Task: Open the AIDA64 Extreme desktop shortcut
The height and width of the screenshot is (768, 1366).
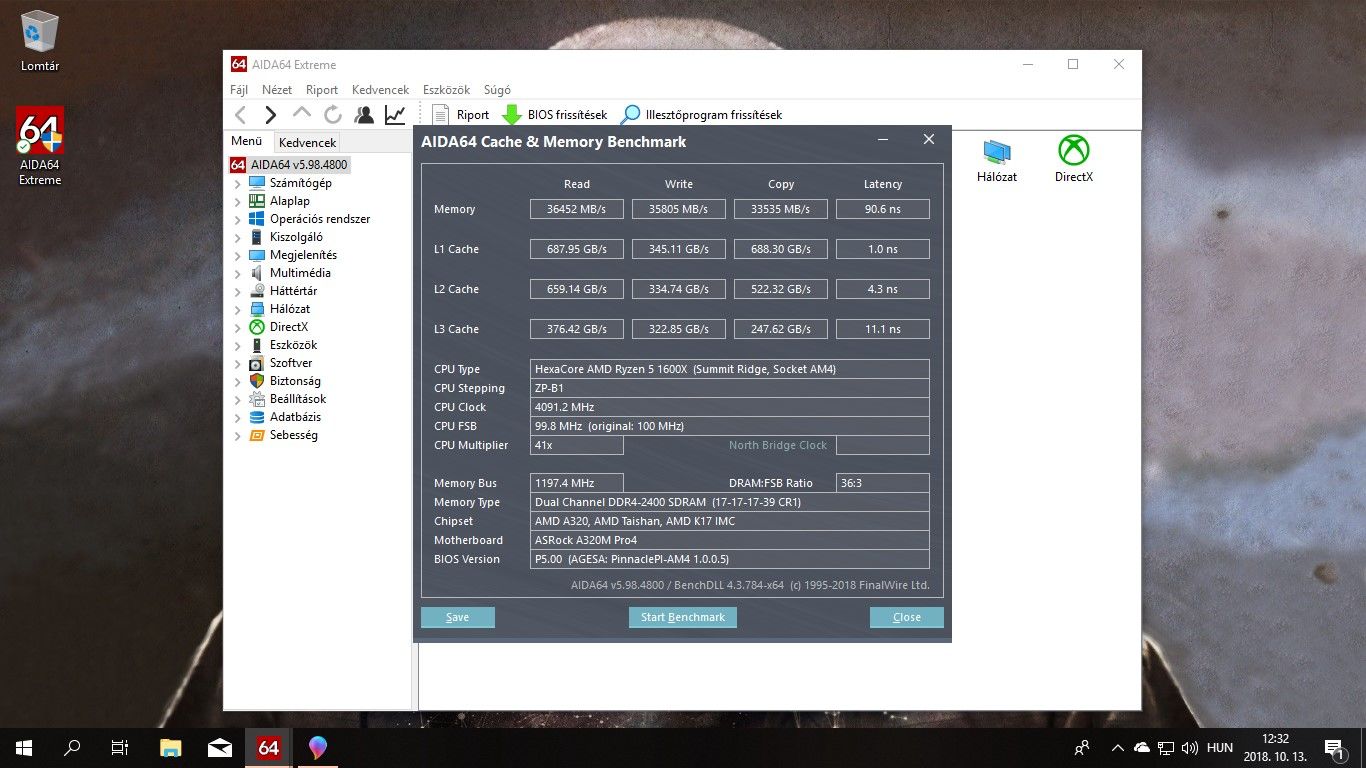Action: 40,146
